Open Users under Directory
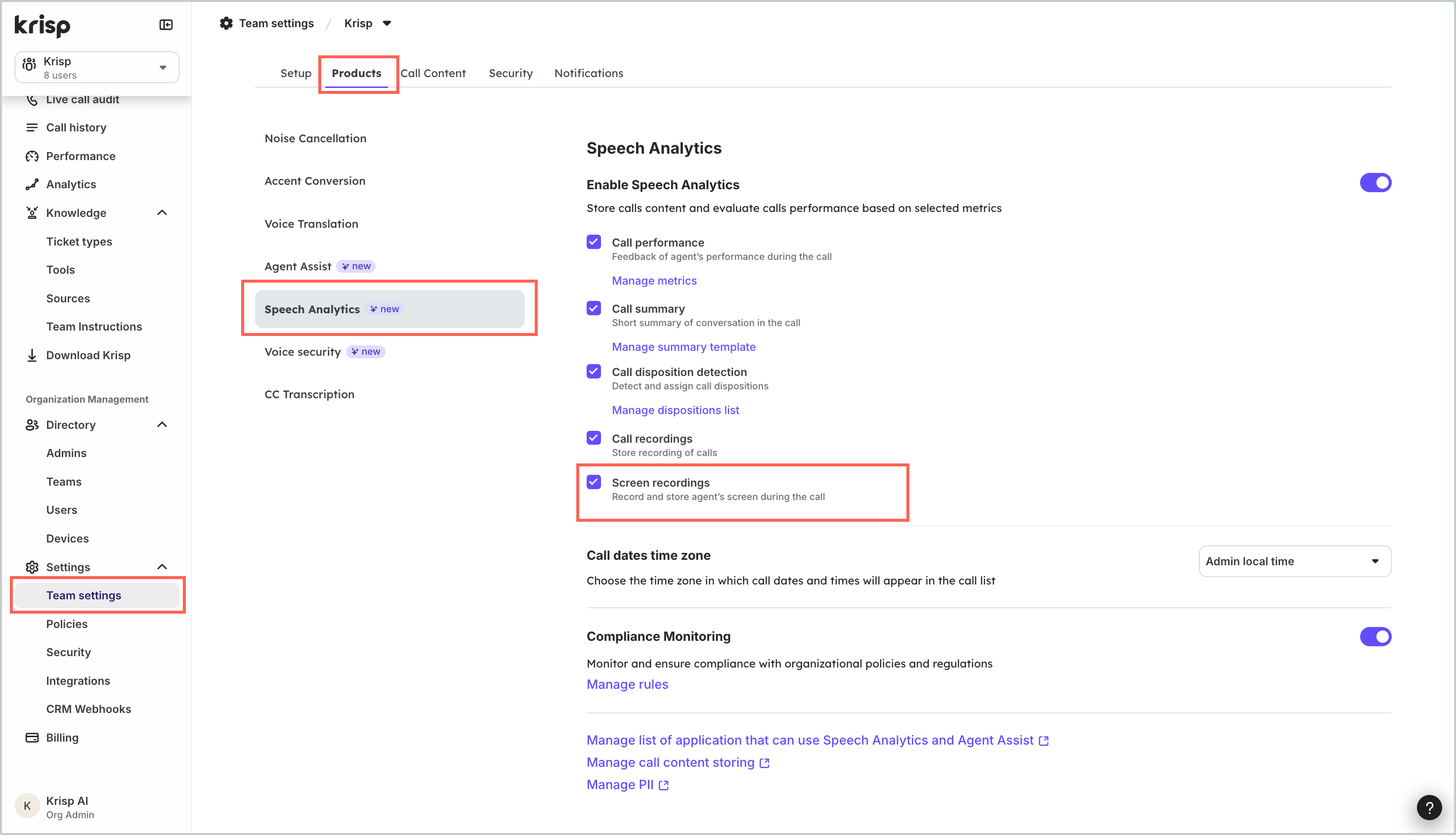This screenshot has width=1456, height=835. [x=61, y=510]
